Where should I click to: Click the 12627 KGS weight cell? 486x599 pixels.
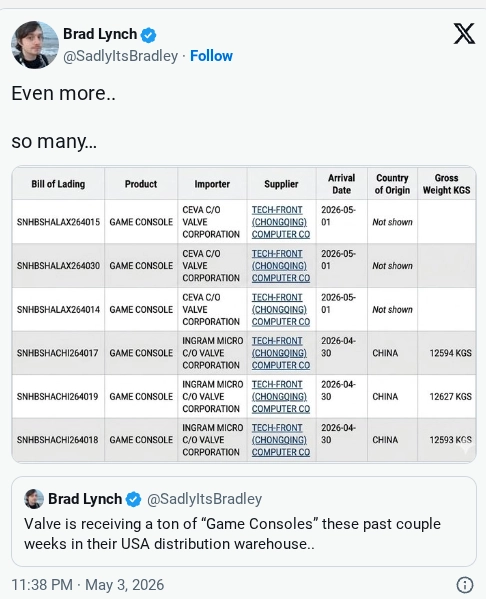[x=450, y=397]
